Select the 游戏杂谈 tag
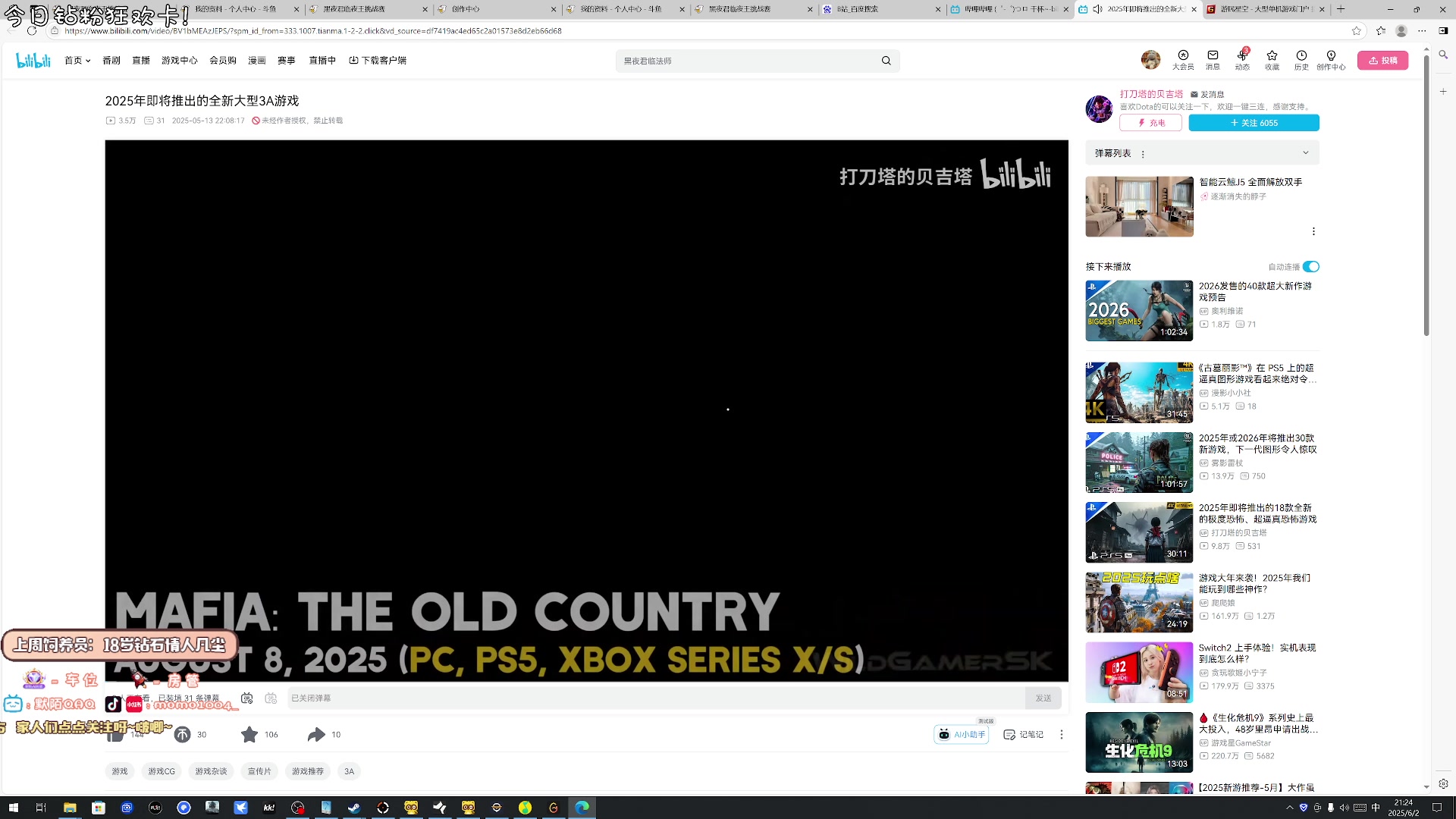The image size is (1456, 819). coord(211,771)
